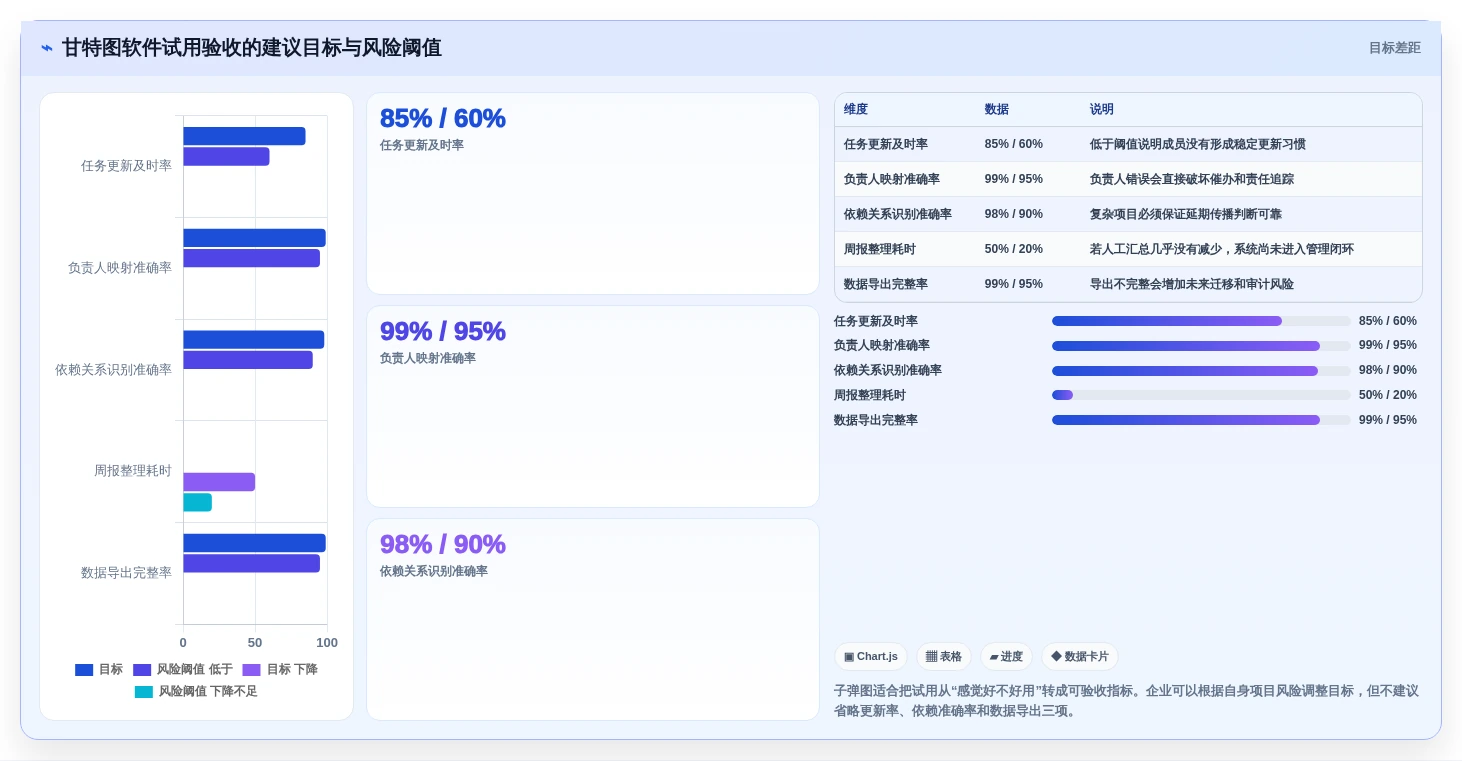The height and width of the screenshot is (761, 1462).
Task: Click the cyan 周报整理耗时 threshold bar
Action: pos(197,502)
